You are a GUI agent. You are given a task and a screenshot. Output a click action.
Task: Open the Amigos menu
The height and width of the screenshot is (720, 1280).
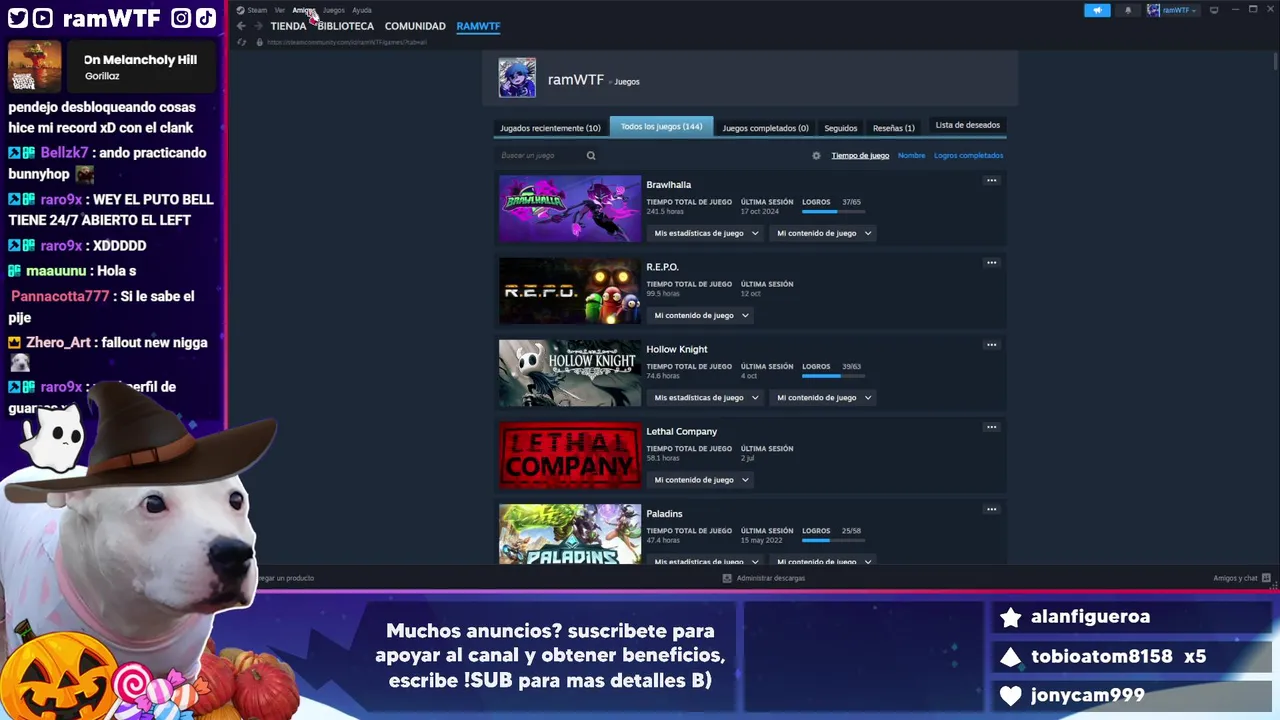(304, 10)
